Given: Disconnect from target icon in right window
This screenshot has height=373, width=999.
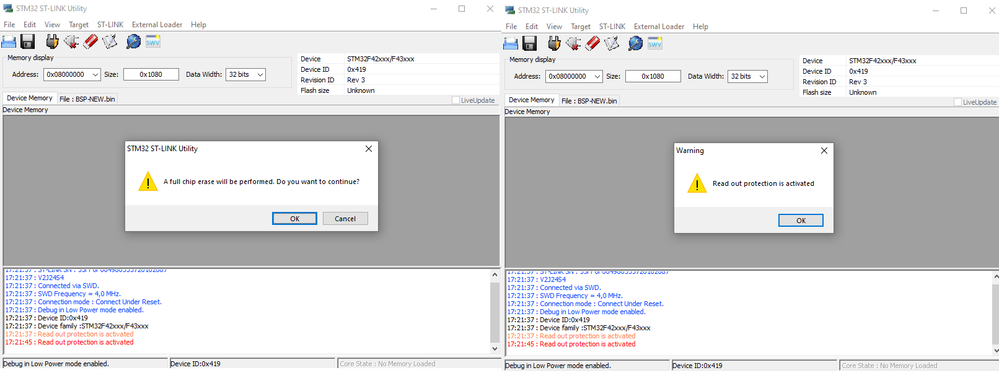Looking at the screenshot, I should click(573, 43).
